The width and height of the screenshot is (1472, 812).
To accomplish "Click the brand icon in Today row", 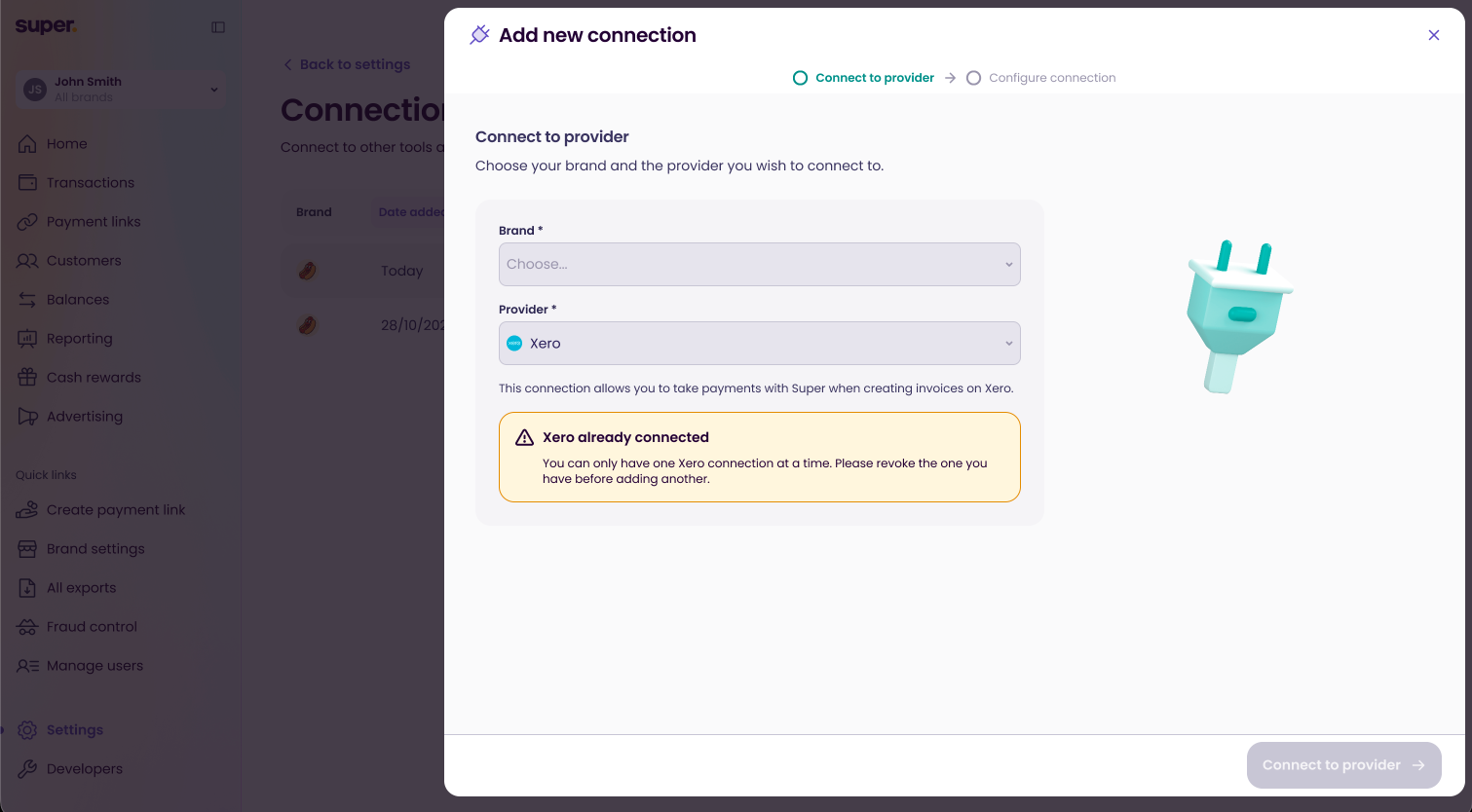I will 307,271.
